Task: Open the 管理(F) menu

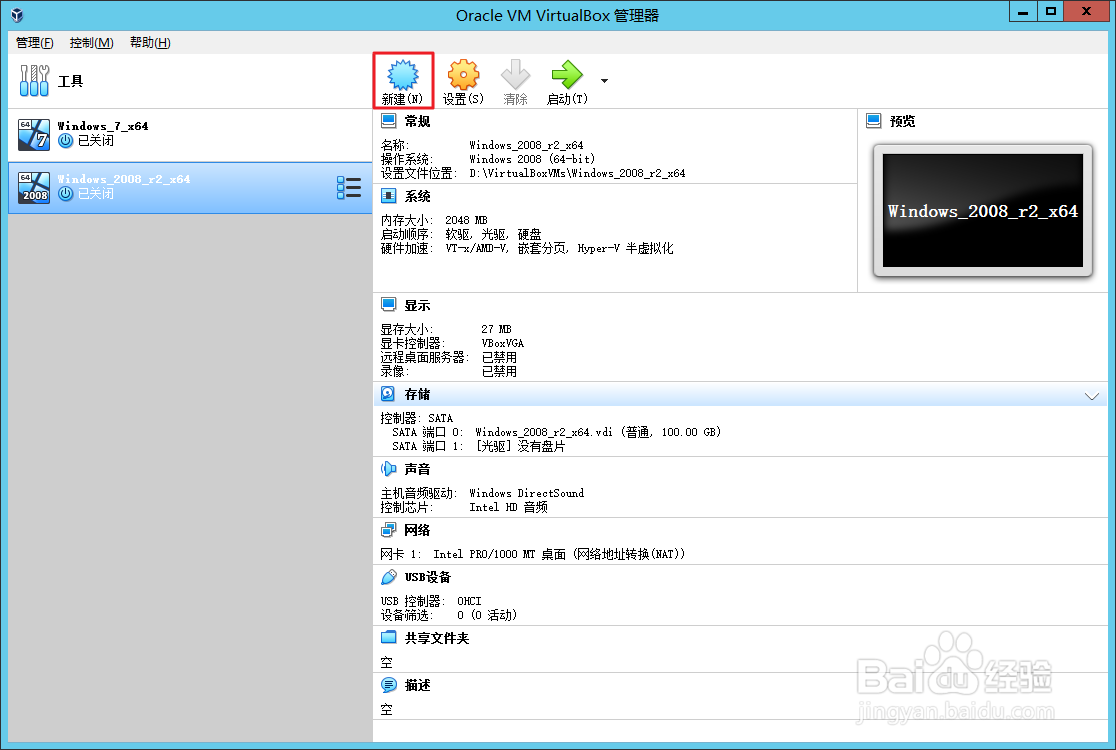Action: tap(35, 43)
